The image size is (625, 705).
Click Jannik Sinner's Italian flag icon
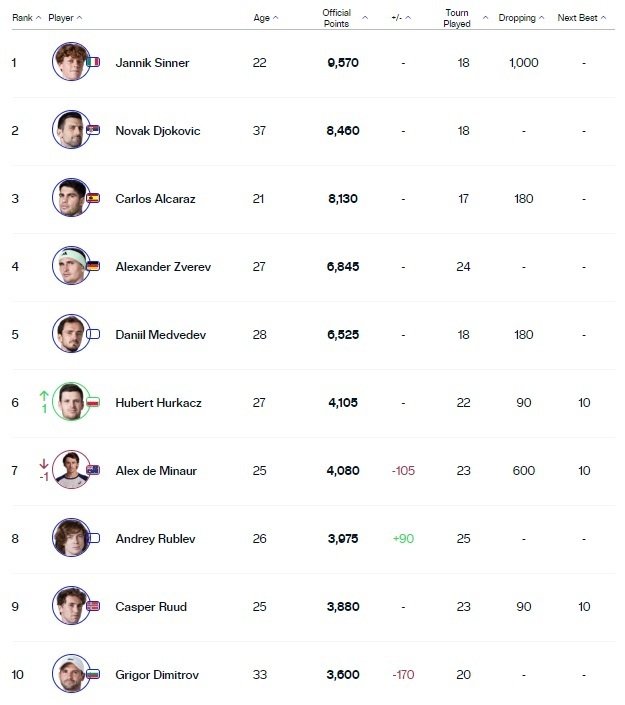click(94, 62)
